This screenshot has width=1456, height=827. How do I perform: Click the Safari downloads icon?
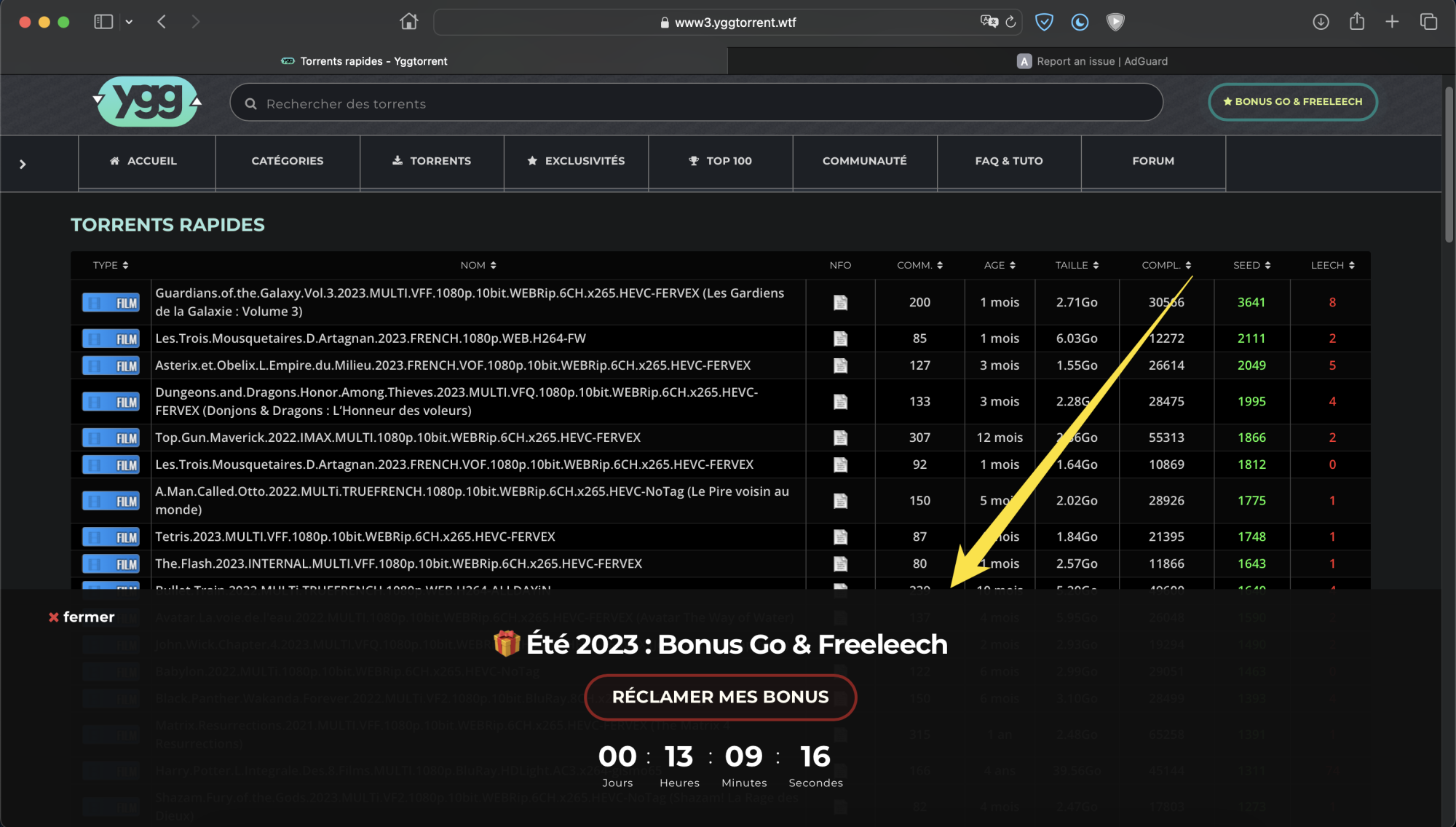tap(1321, 22)
